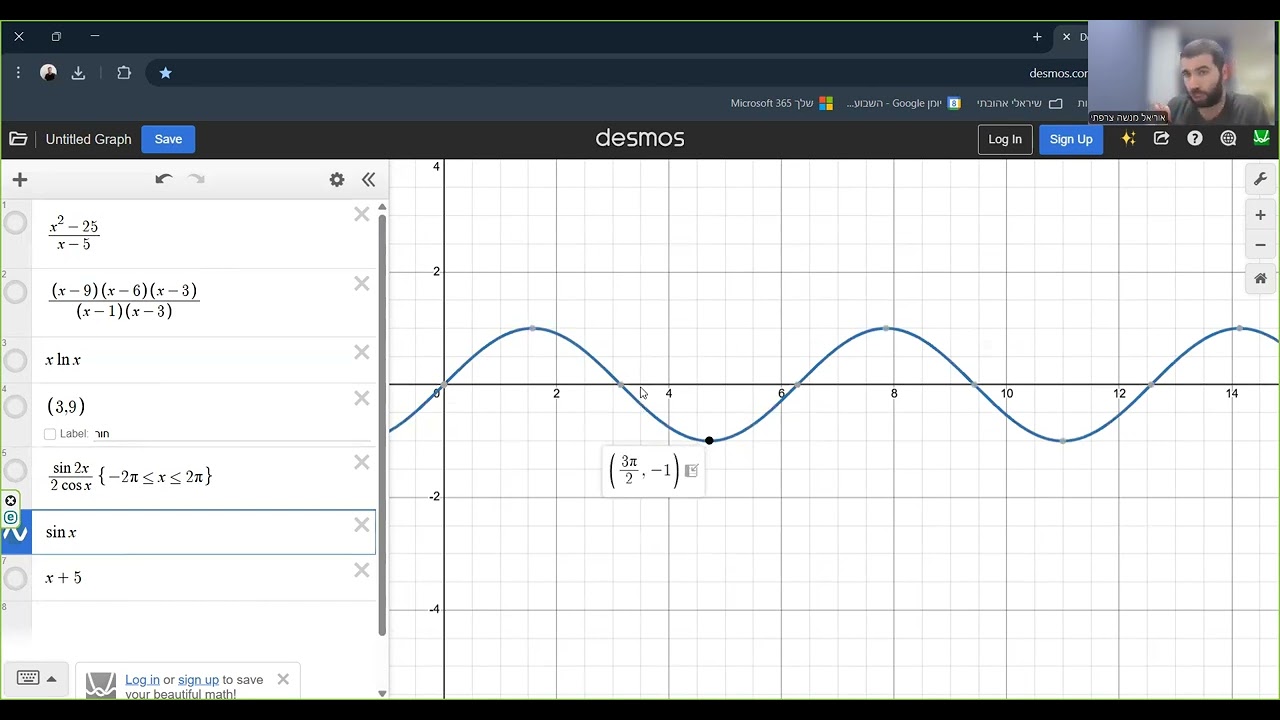Screen dimensions: 1280x720
Task: Toggle visibility of x + 5 expression
Action: pyautogui.click(x=16, y=578)
